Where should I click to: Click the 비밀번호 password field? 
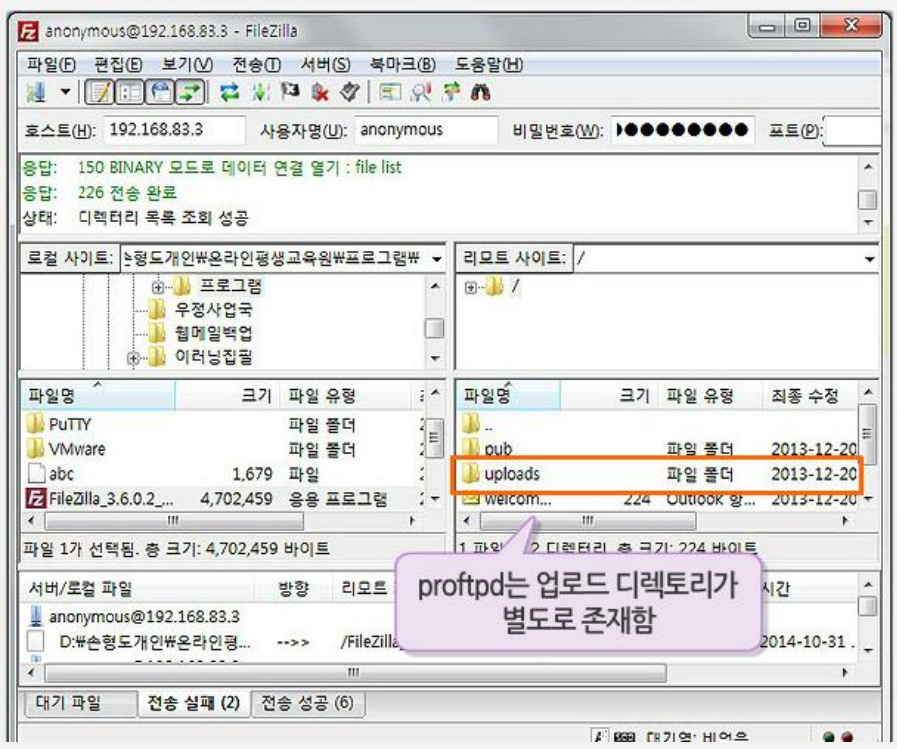tap(682, 130)
